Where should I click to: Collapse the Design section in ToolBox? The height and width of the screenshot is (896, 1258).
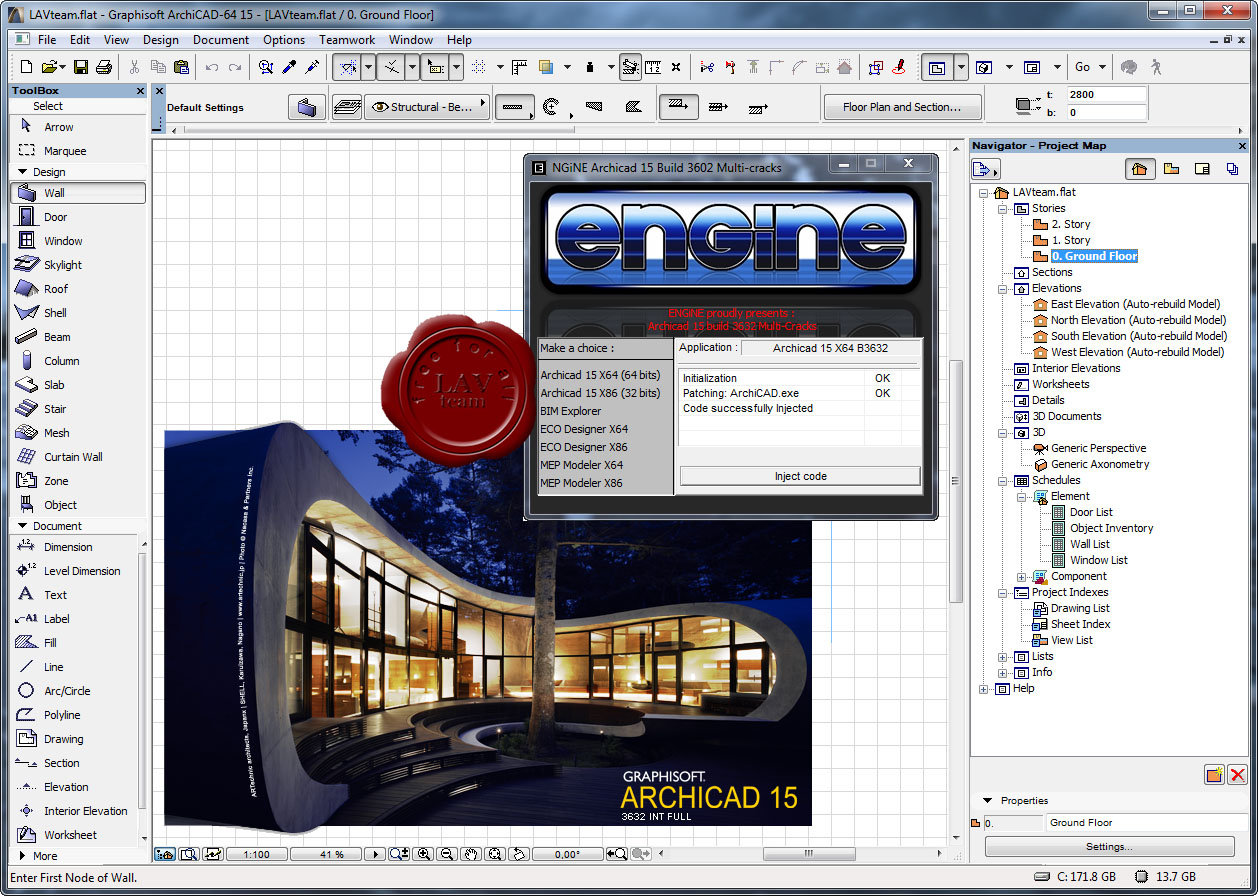click(23, 172)
